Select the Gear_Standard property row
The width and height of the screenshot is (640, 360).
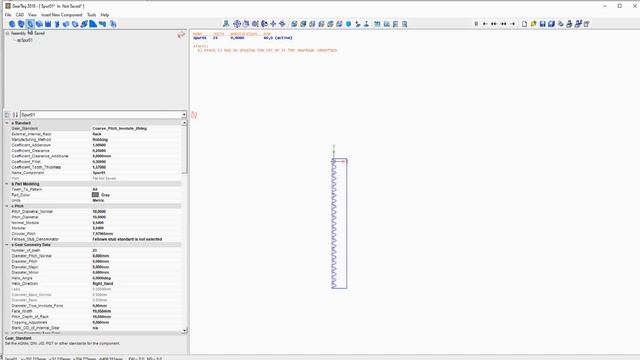point(96,128)
